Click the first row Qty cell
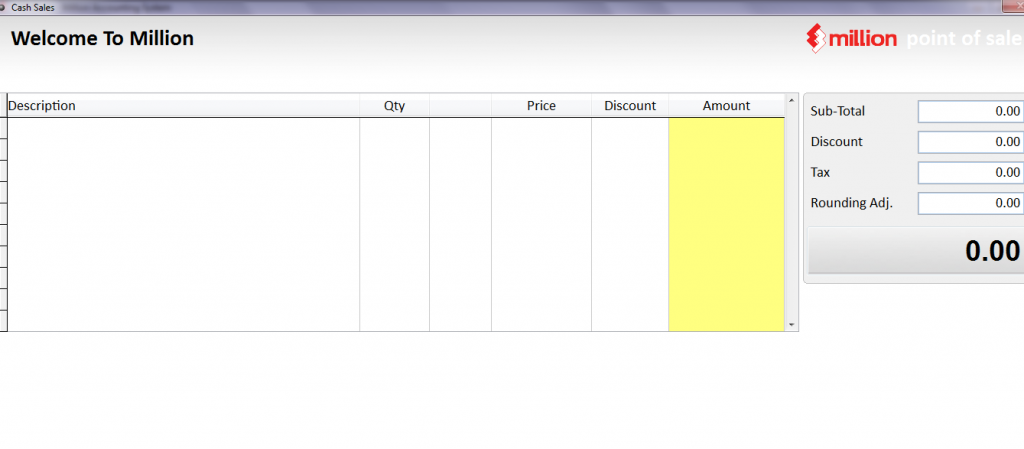This screenshot has height=449, width=1024. pyautogui.click(x=394, y=128)
